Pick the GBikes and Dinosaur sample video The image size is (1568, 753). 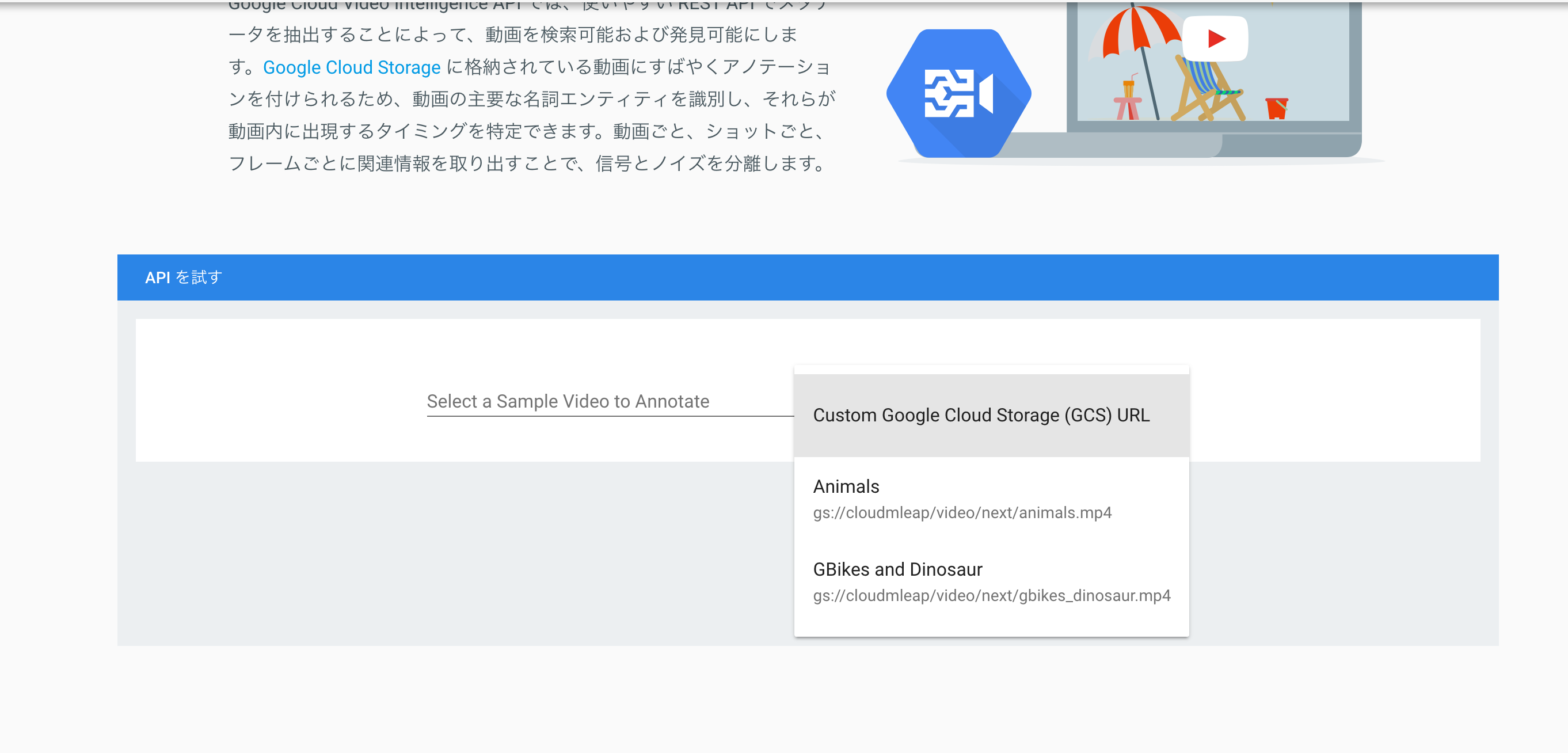point(991,581)
